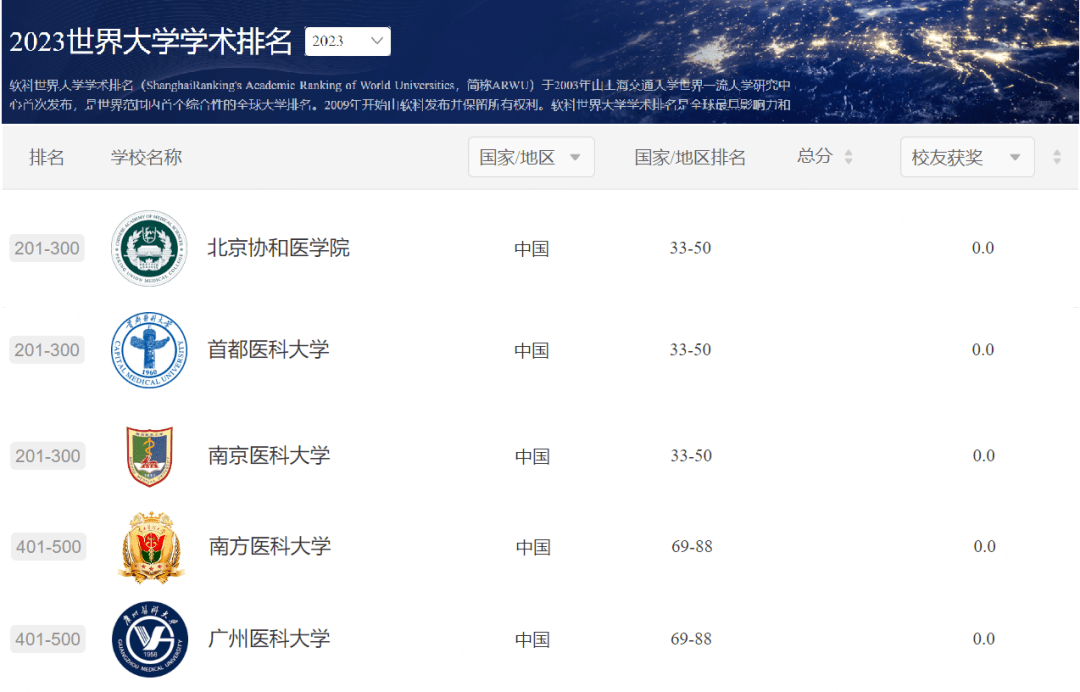Image resolution: width=1080 pixels, height=692 pixels.
Task: Open the 南方医科大学 school page
Action: 270,547
